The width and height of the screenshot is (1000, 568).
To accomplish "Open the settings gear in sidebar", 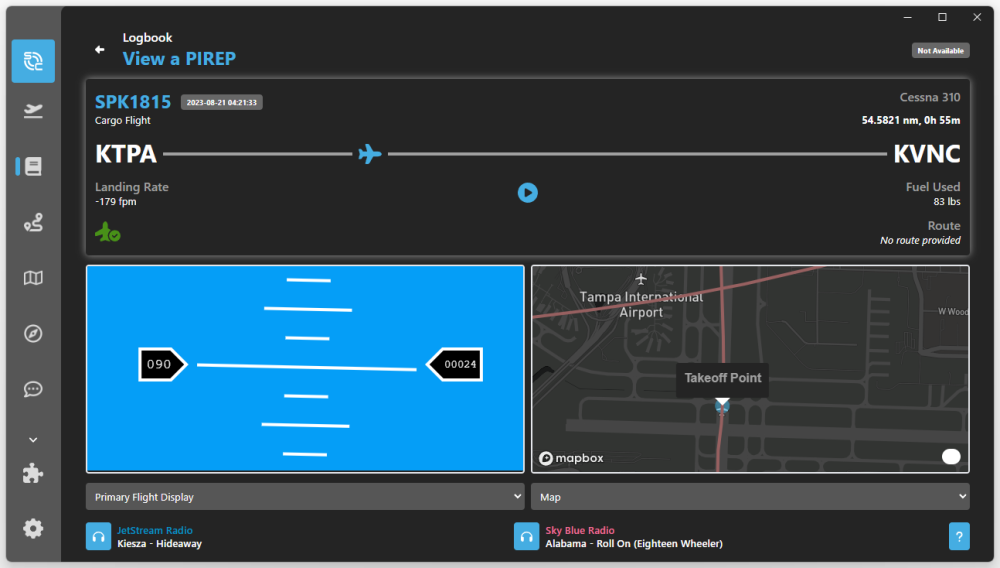I will [33, 528].
